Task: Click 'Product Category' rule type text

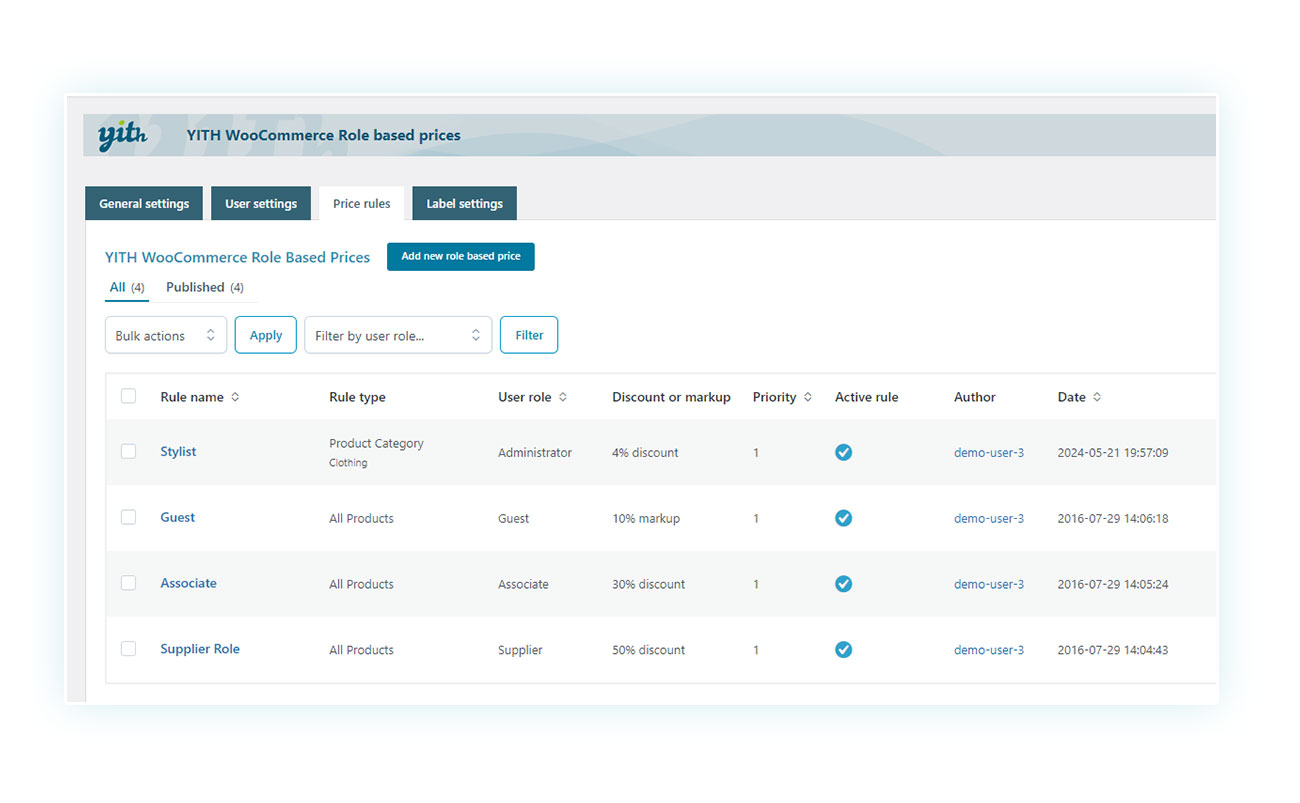Action: 376,443
